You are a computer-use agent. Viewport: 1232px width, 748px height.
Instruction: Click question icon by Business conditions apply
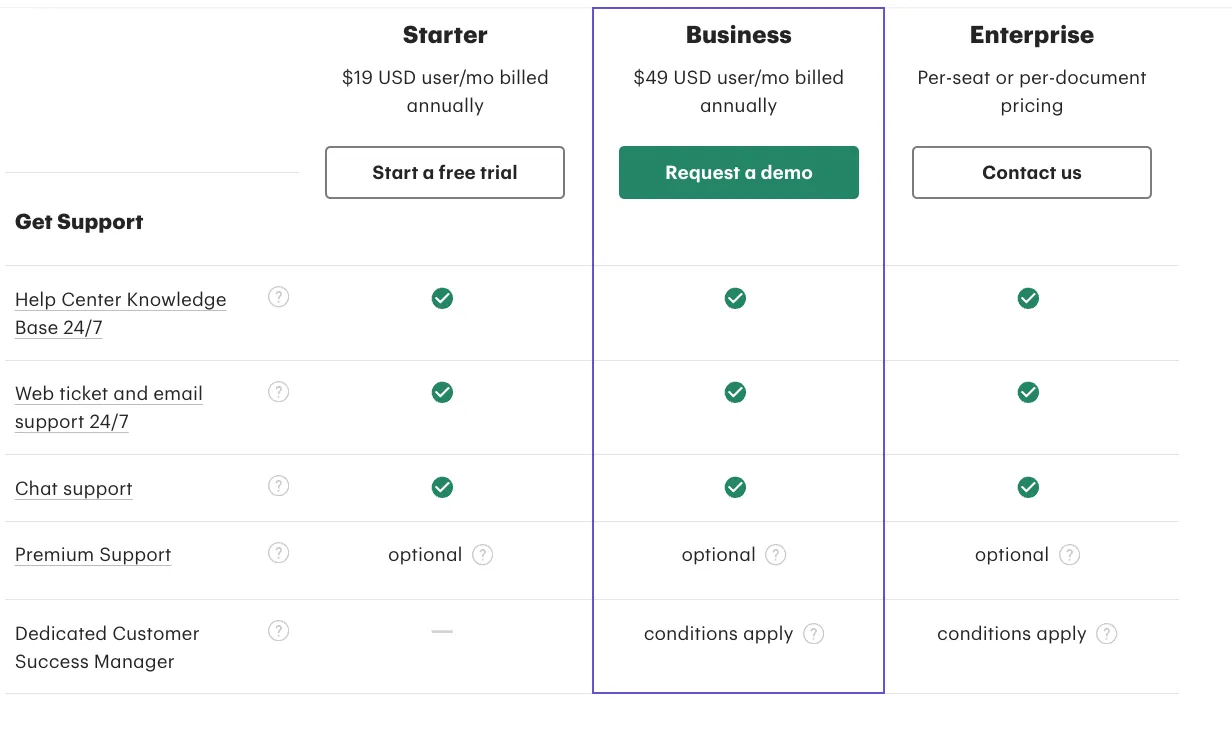coord(814,634)
